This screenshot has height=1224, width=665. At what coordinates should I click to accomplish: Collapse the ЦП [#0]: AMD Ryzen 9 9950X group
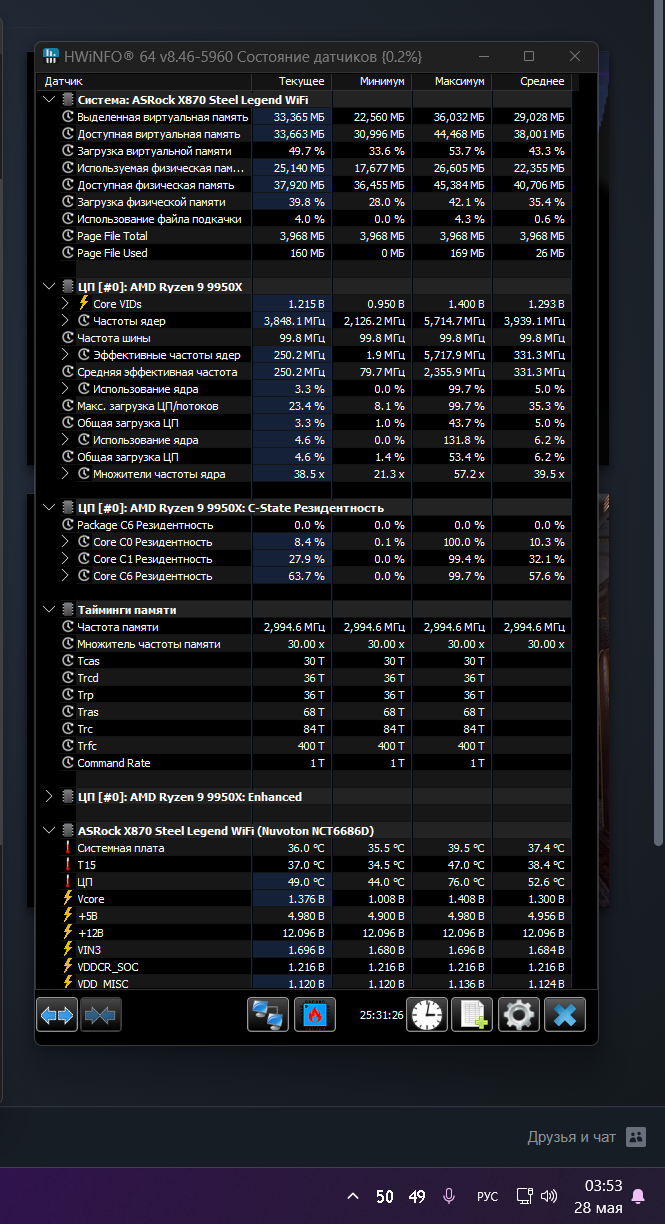pos(50,287)
